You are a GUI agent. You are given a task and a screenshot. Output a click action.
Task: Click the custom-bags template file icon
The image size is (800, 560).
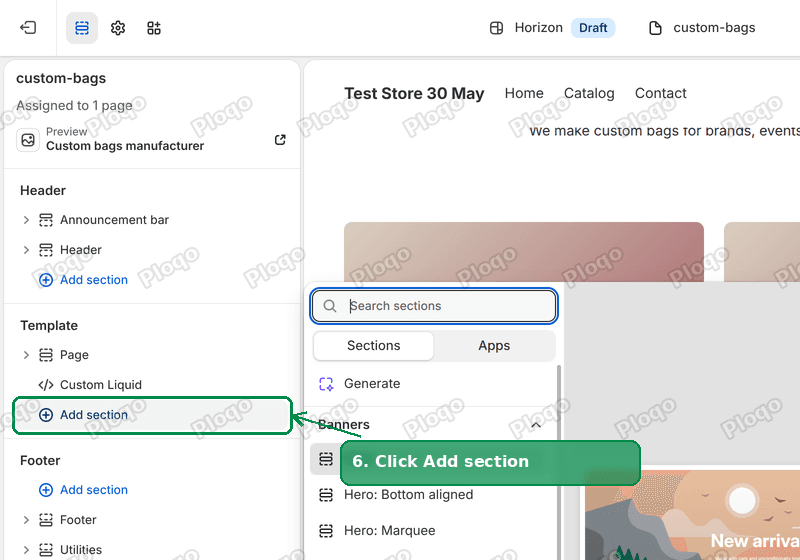point(655,28)
